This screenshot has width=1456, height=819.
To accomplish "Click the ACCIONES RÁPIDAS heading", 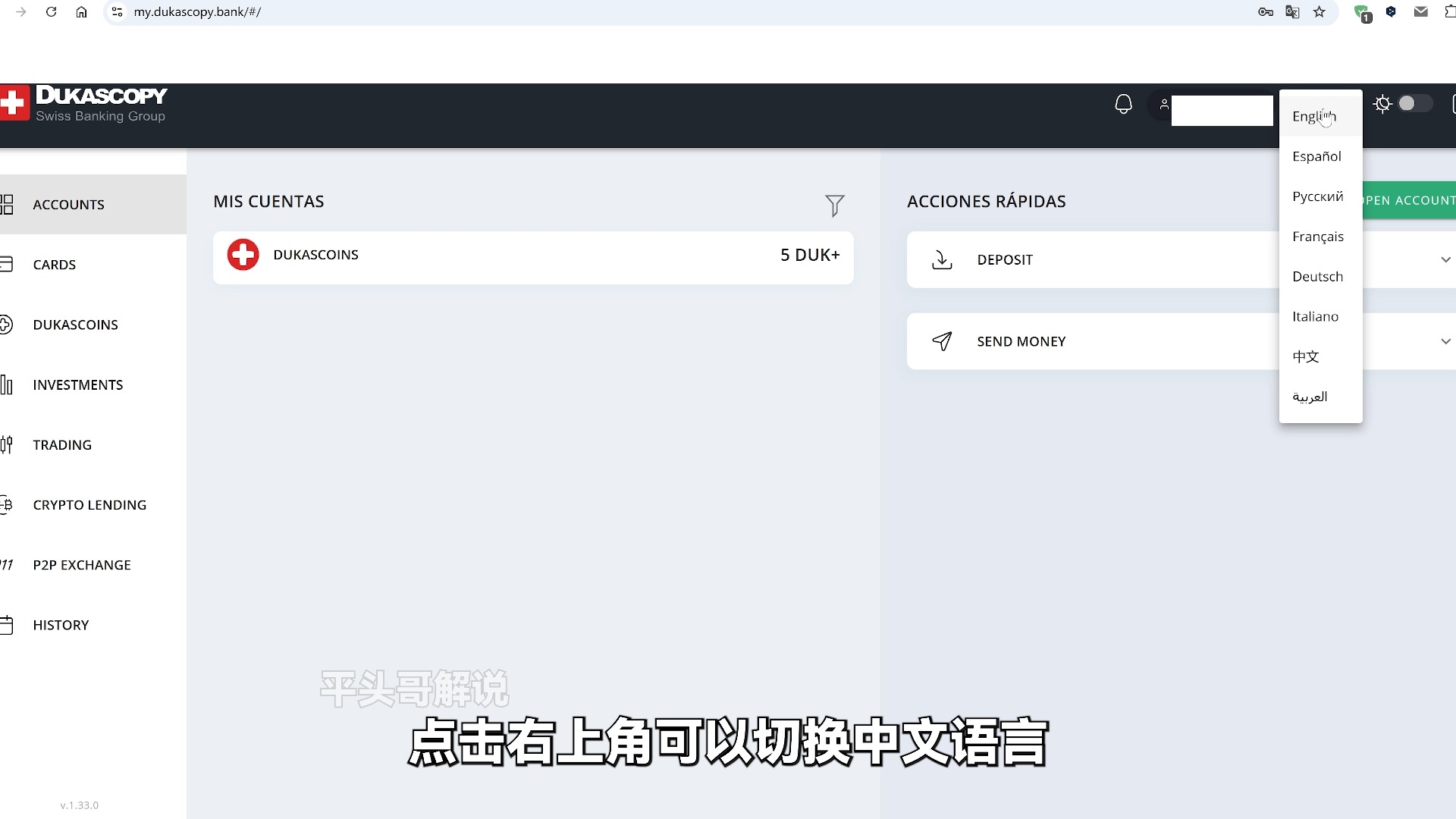I will pyautogui.click(x=986, y=202).
